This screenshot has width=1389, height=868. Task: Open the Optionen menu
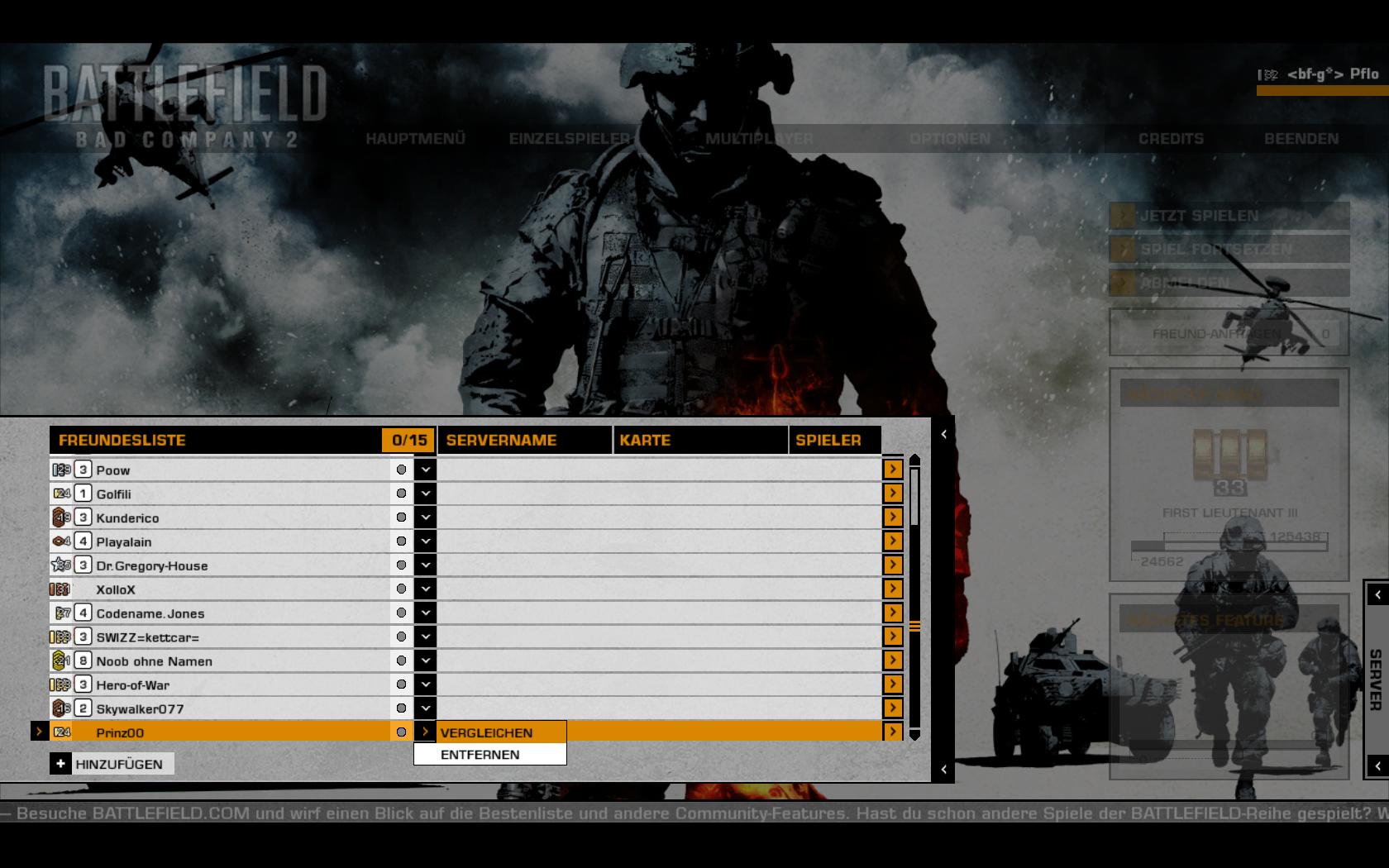[x=950, y=139]
